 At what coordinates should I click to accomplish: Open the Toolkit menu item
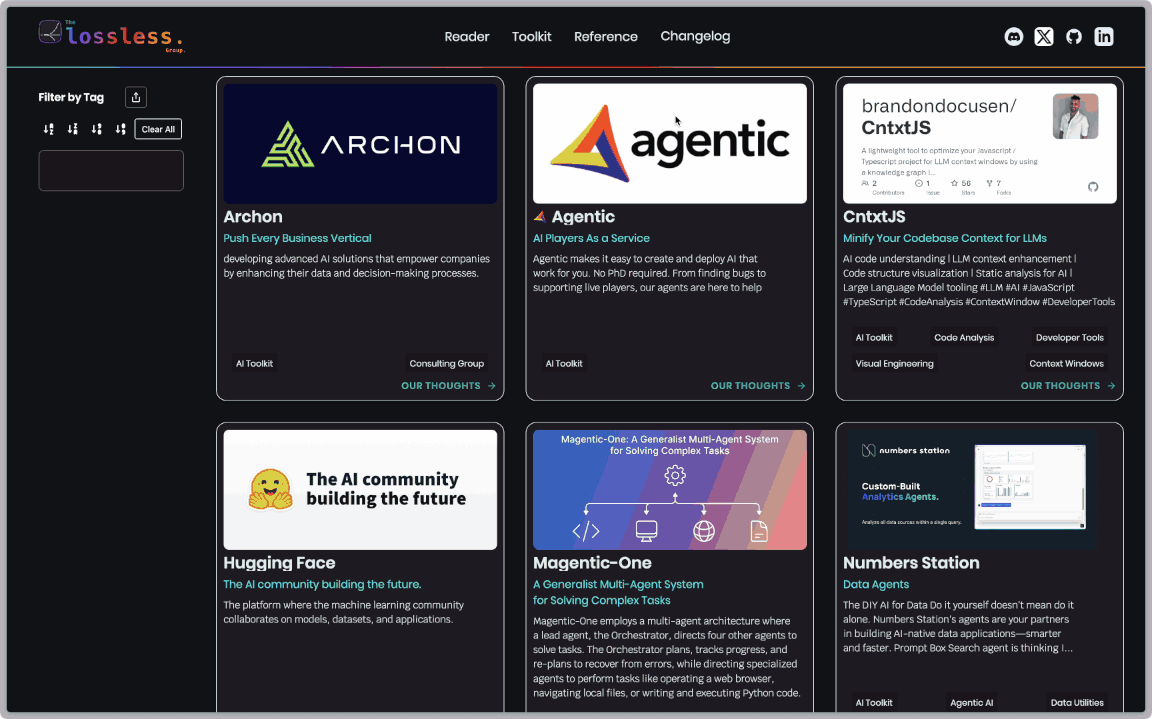point(531,37)
